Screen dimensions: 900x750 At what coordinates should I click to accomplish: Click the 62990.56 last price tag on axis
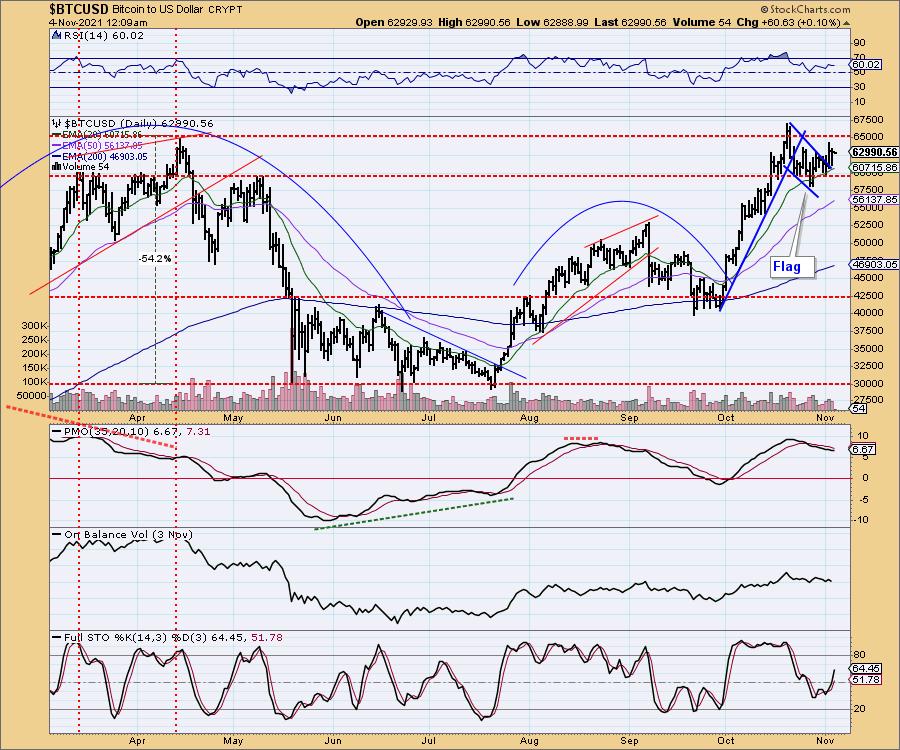tap(875, 152)
